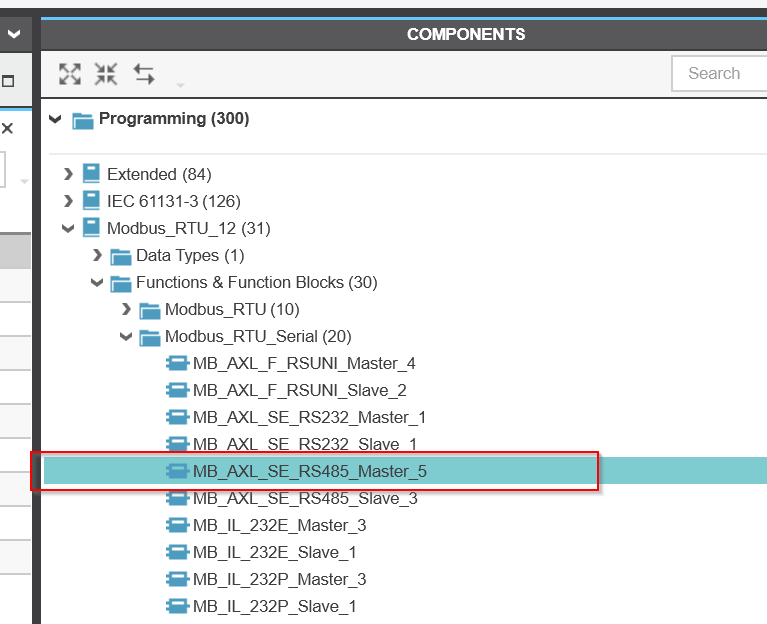Select Functions & Function Blocks (30) label
This screenshot has width=767, height=624.
[256, 282]
